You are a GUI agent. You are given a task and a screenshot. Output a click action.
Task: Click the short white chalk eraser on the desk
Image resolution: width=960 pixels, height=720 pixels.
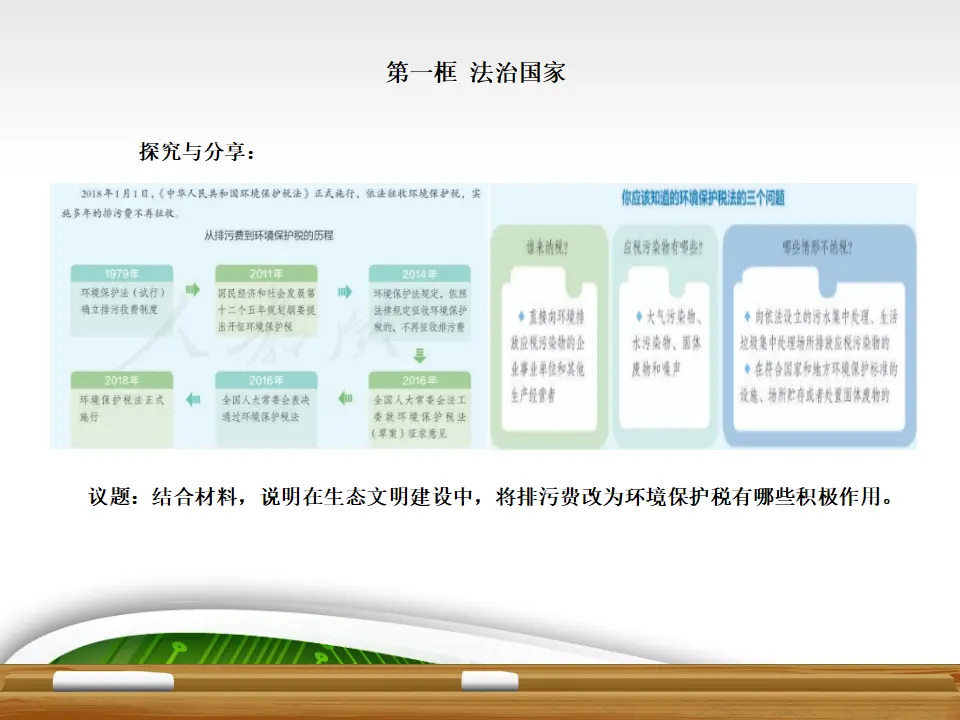click(490, 680)
